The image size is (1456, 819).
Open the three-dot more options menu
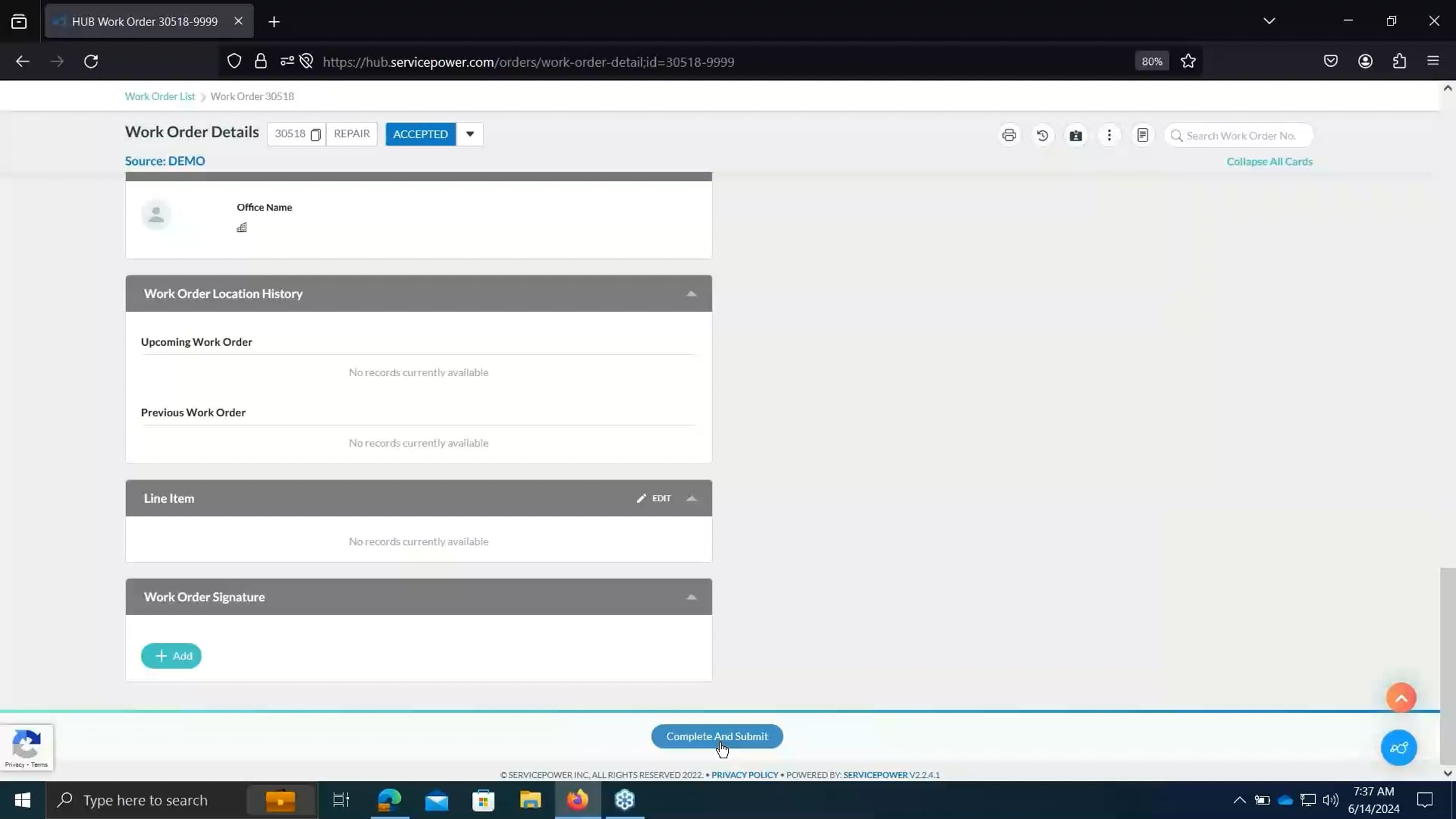point(1109,135)
